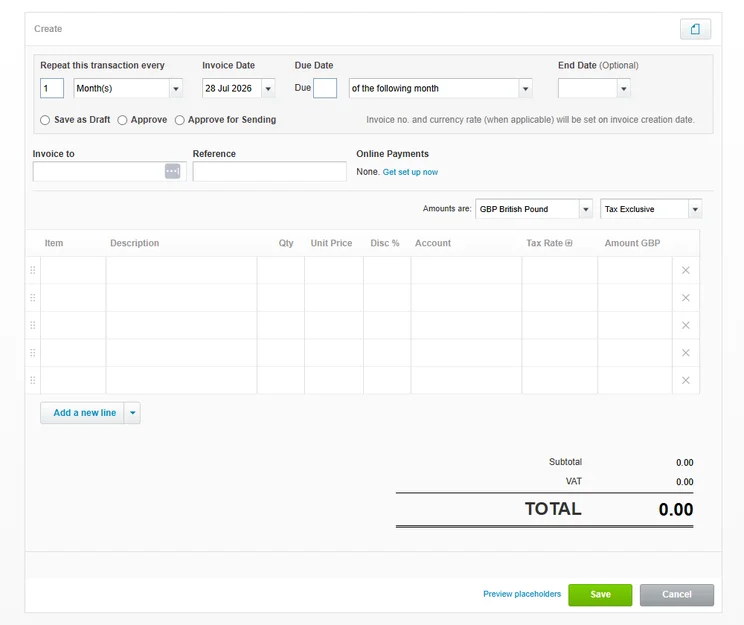The image size is (744, 625).
Task: Click first row Disc % cell
Action: tap(387, 270)
